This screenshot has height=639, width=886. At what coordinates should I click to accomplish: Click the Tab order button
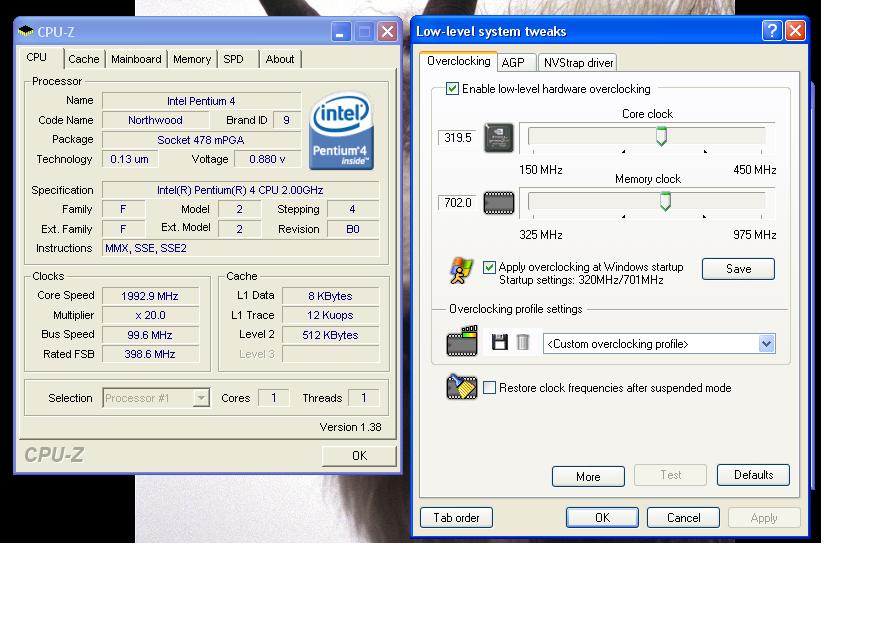click(x=457, y=518)
